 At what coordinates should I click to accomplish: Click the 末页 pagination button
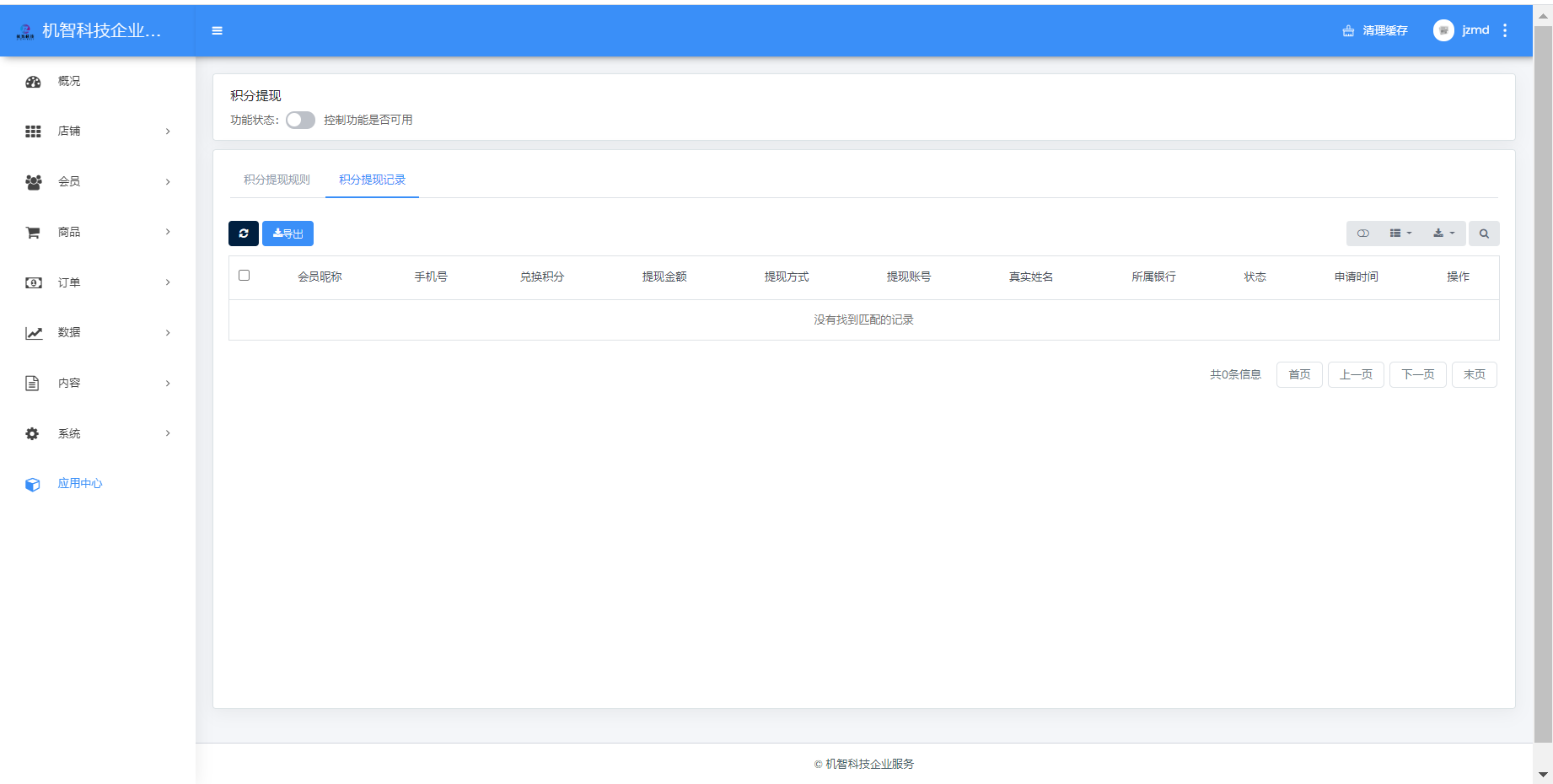(1475, 374)
